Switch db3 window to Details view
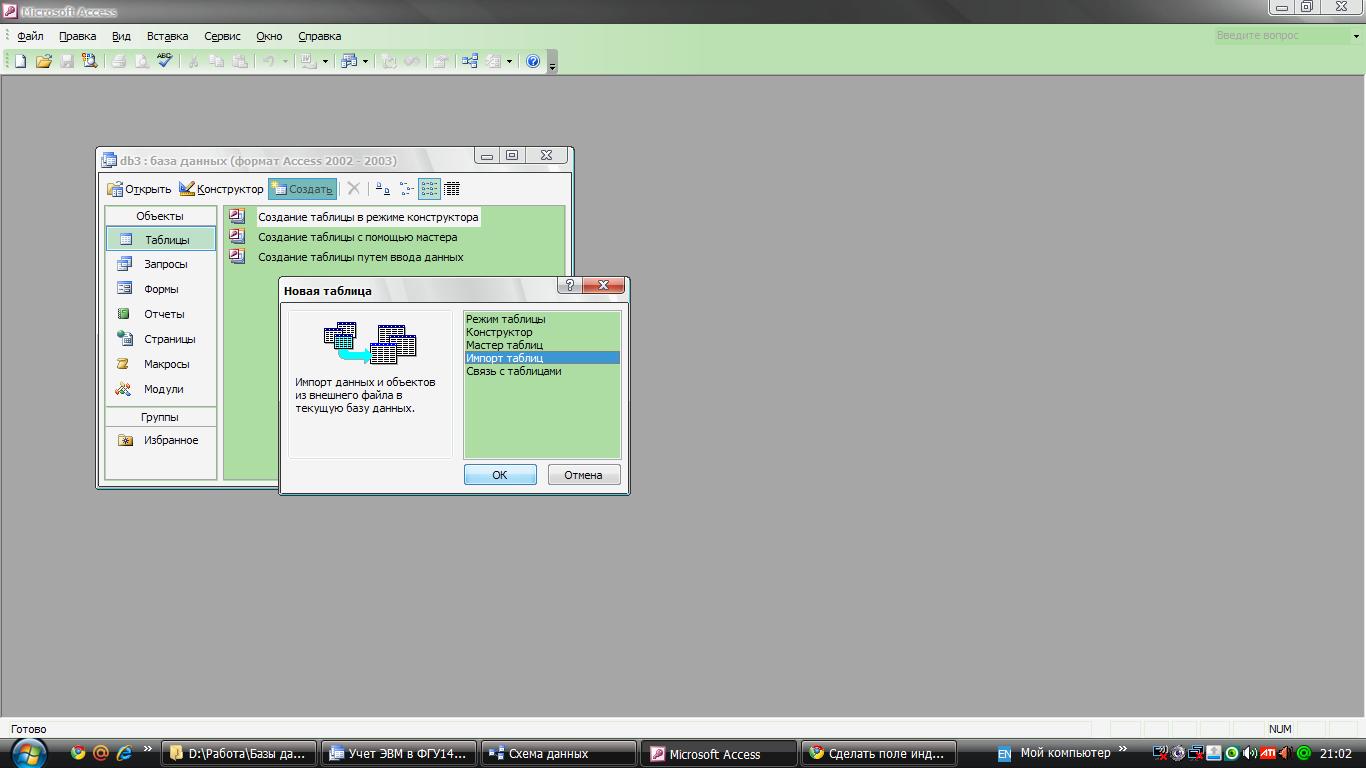1366x768 pixels. click(x=452, y=188)
